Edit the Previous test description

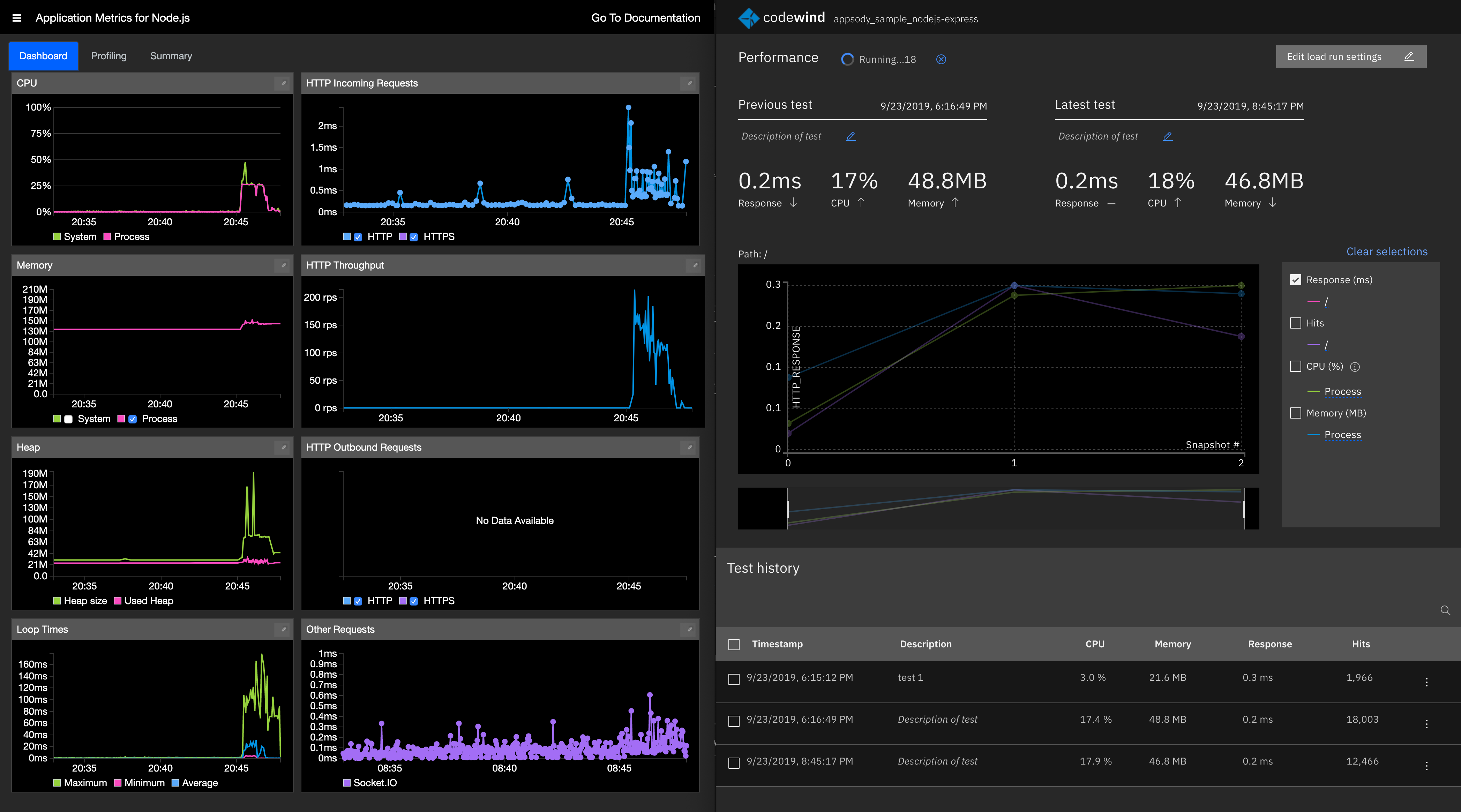click(851, 136)
